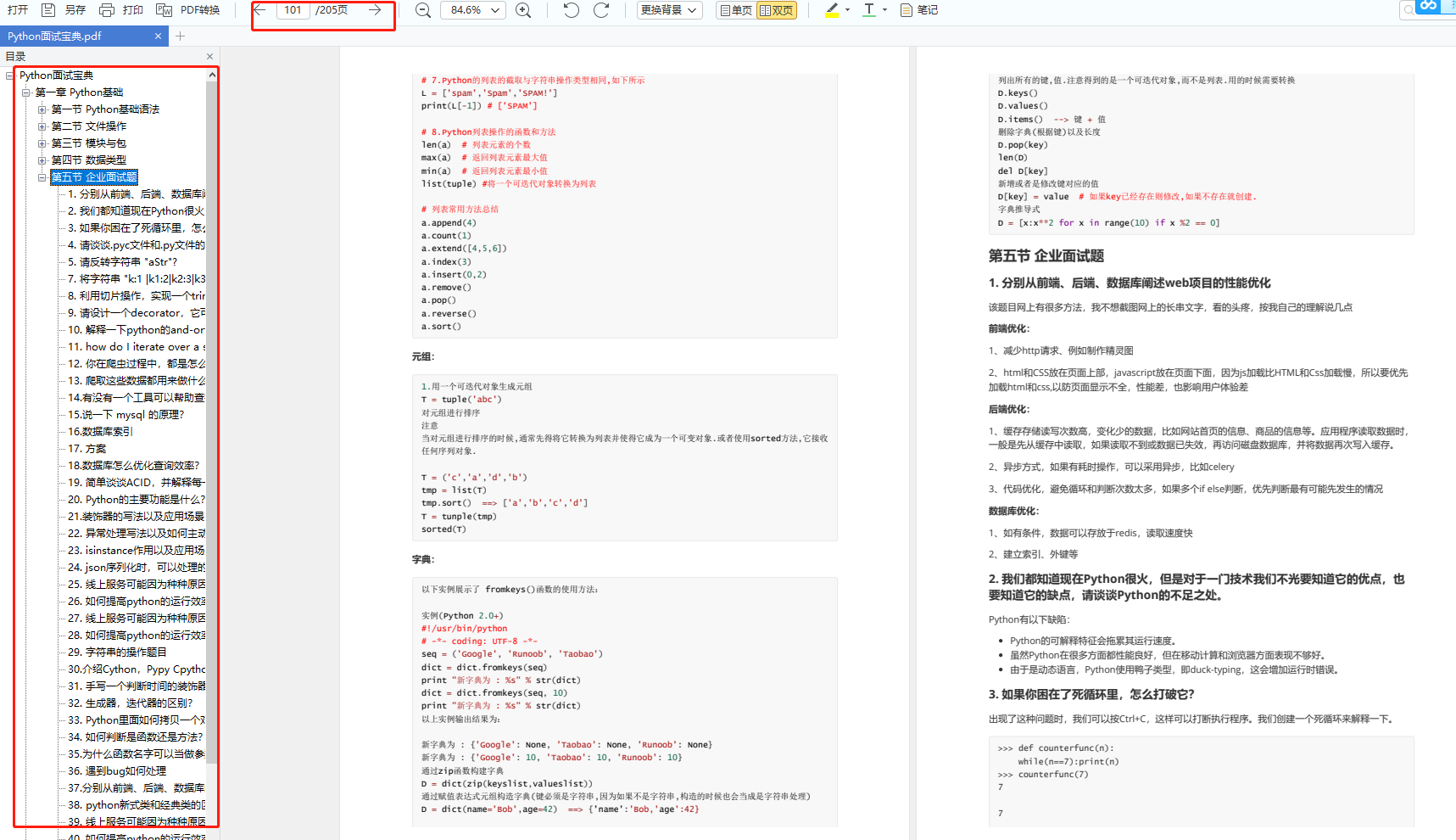Save the document using 另存 icon
The image size is (1456, 840).
[x=47, y=9]
